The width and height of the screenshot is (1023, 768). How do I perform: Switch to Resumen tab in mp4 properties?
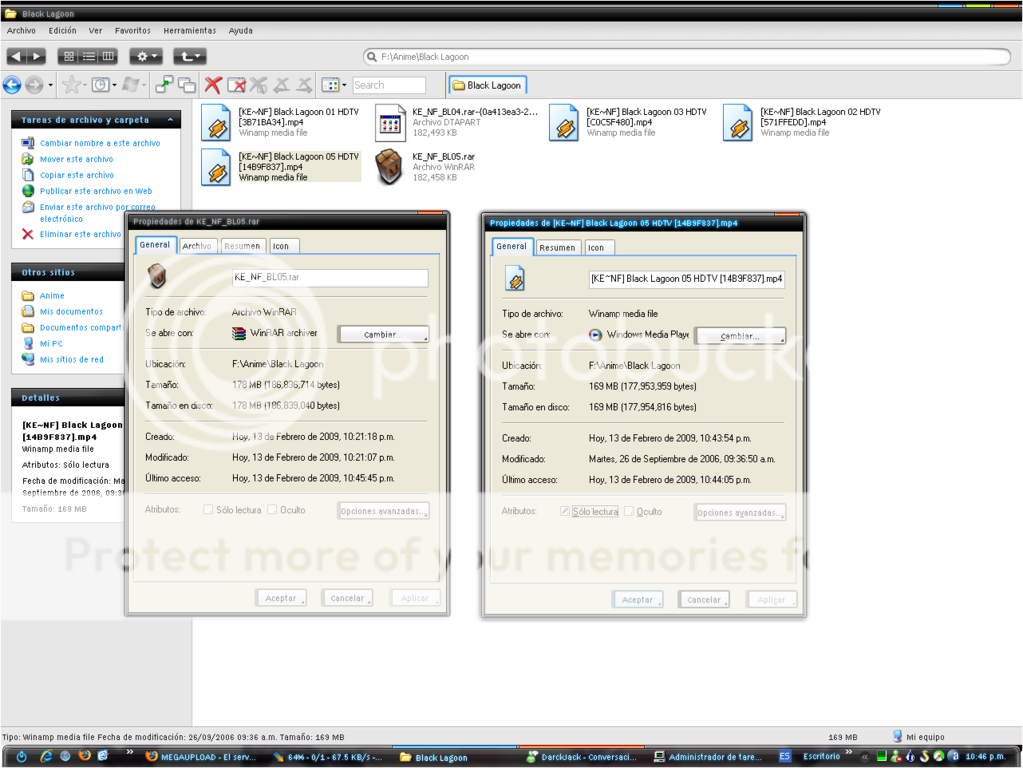coord(557,247)
